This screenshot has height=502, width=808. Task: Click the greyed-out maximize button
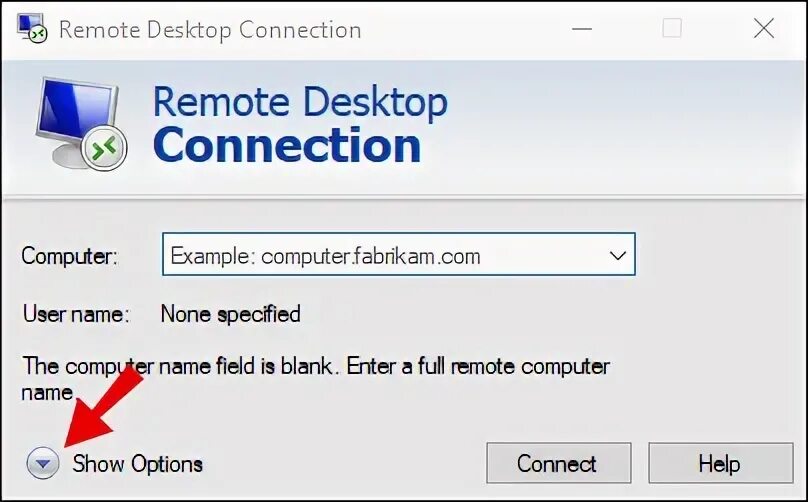[672, 28]
